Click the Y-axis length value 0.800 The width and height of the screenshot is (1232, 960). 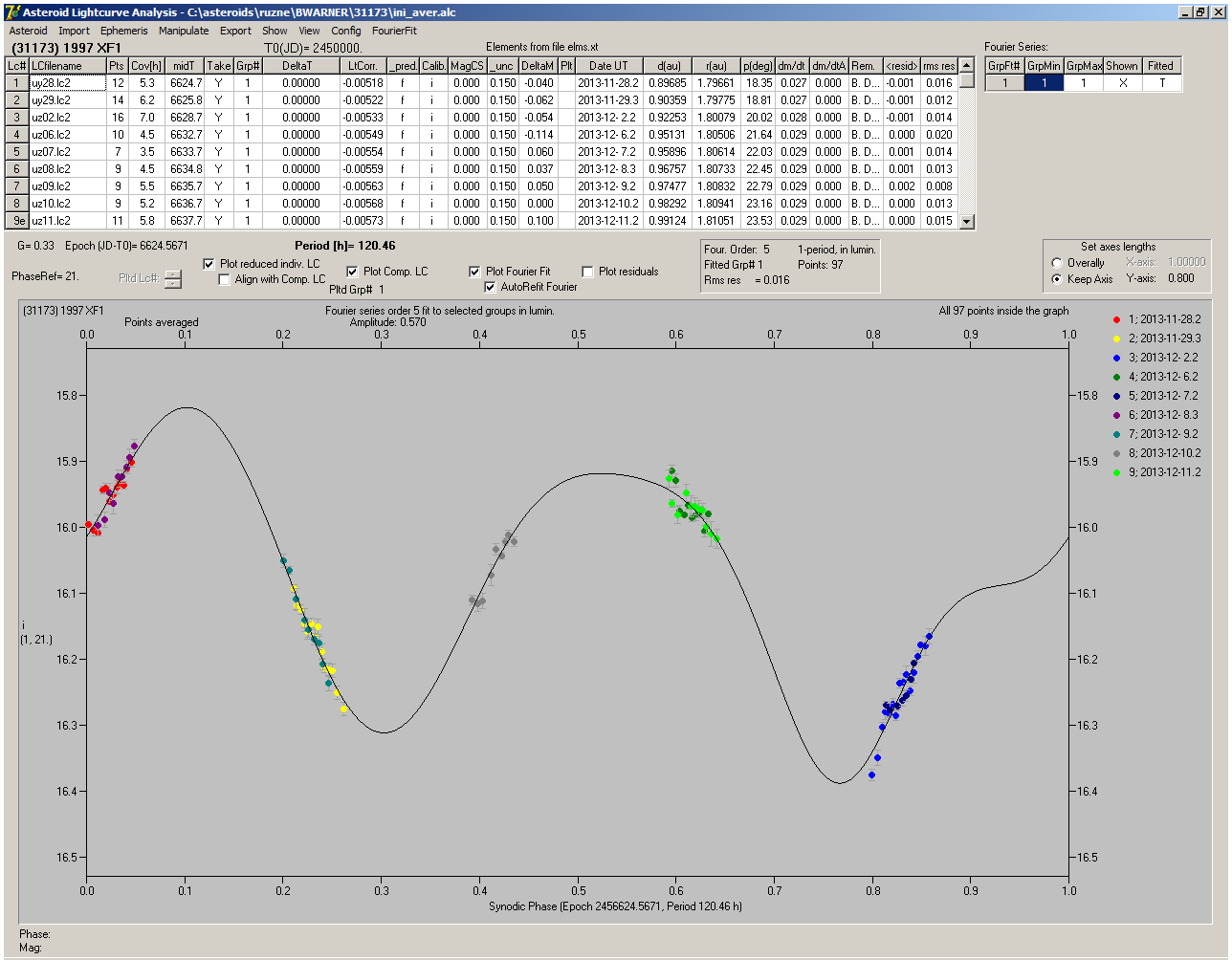coord(1180,279)
